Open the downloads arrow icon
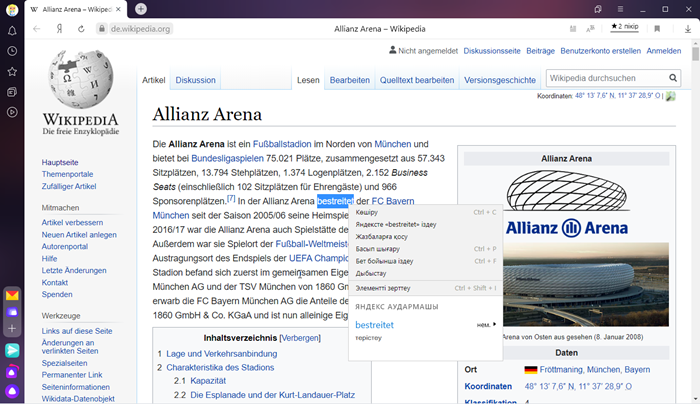Viewport: 700px width, 404px height. (x=688, y=29)
